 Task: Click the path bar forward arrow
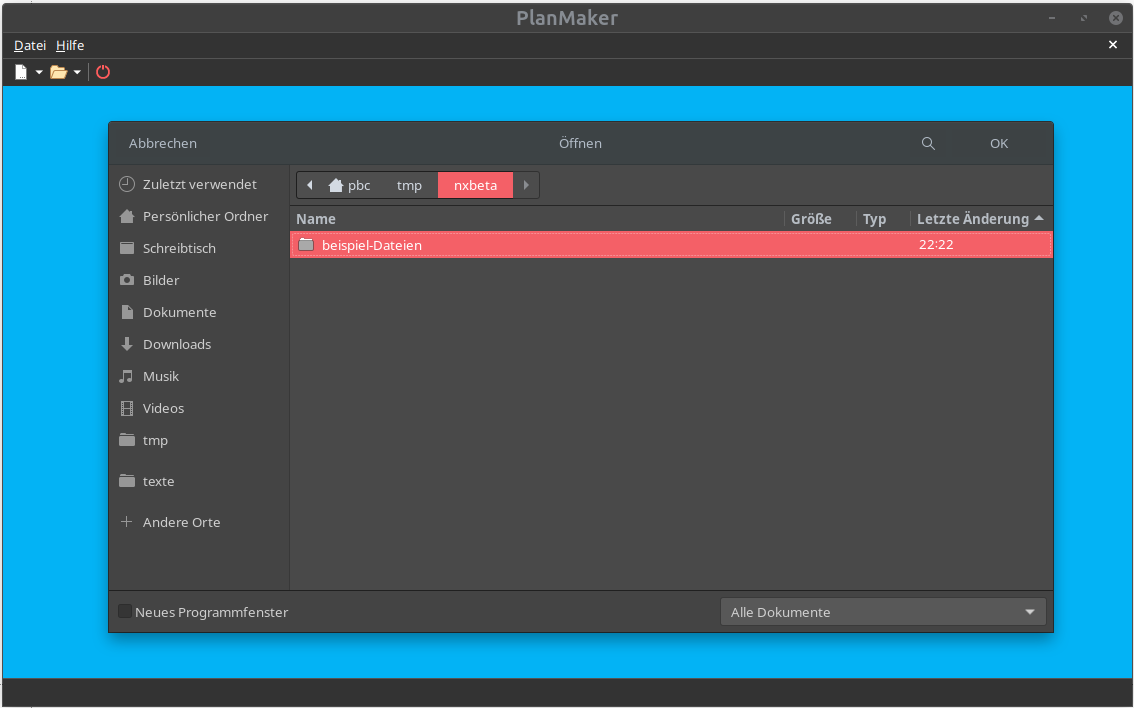tap(526, 185)
